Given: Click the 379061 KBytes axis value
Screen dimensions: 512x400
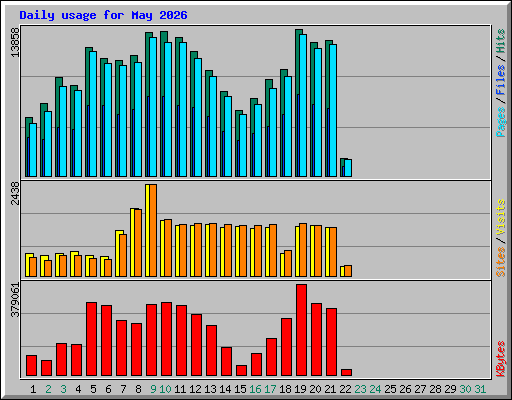Looking at the screenshot, I should (15, 300).
